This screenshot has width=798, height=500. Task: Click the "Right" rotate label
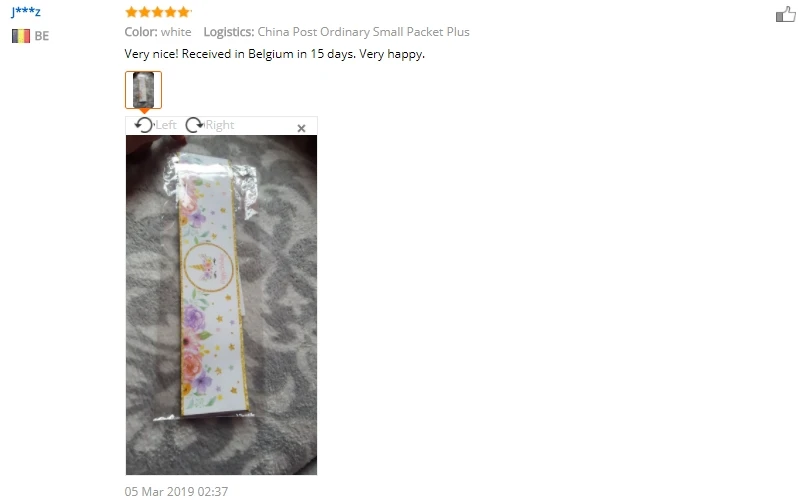220,125
